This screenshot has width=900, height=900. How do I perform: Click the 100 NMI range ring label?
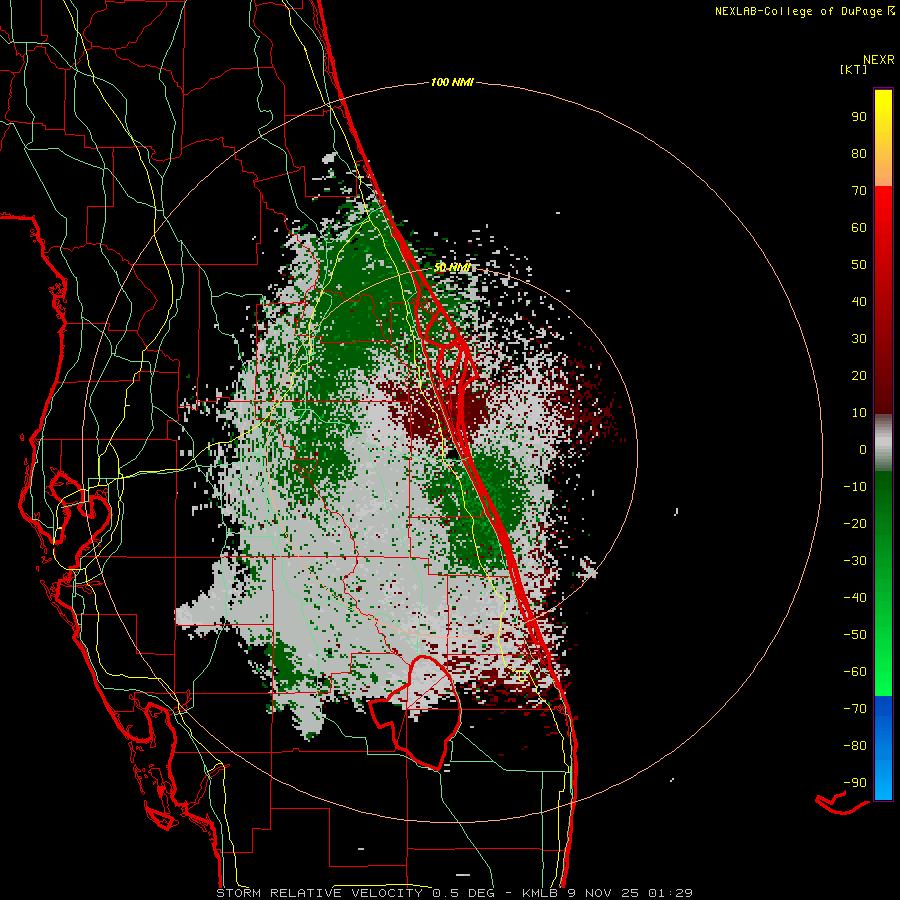tap(452, 83)
